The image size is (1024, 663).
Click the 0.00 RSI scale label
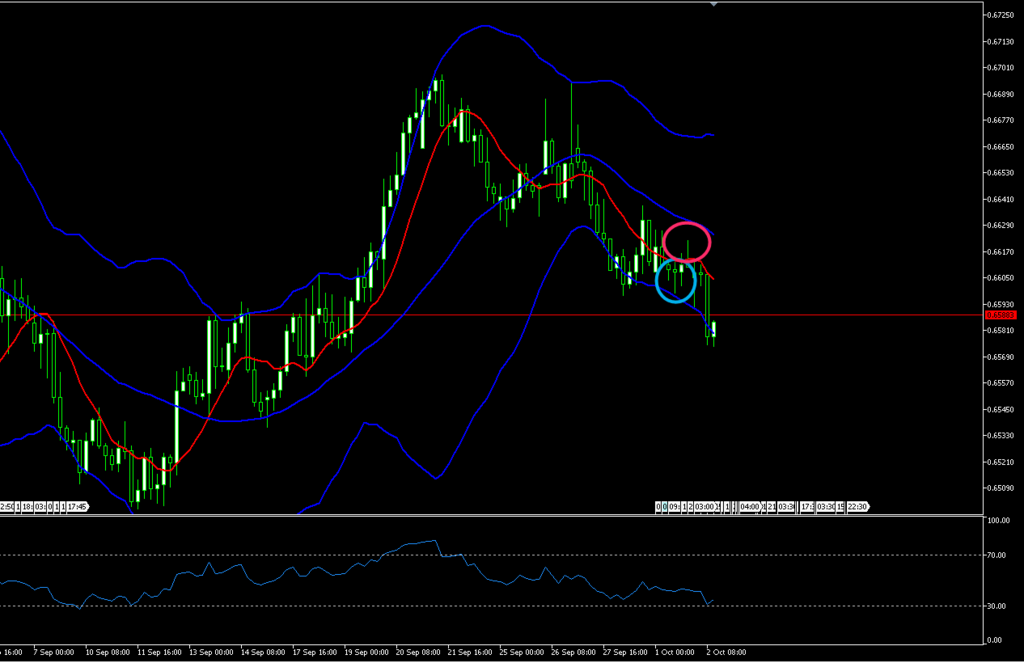[995, 640]
